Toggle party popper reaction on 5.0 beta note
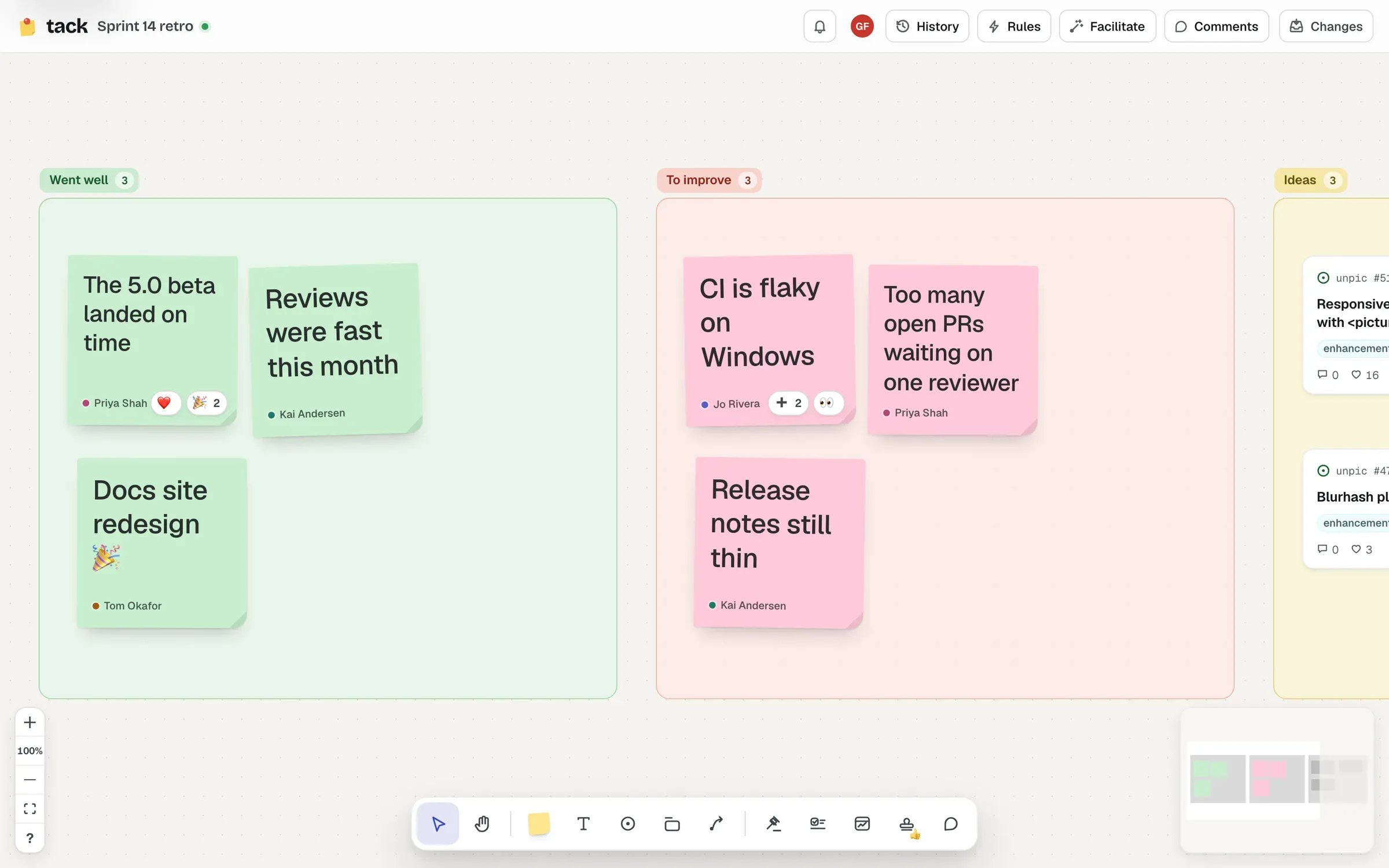 (x=206, y=403)
